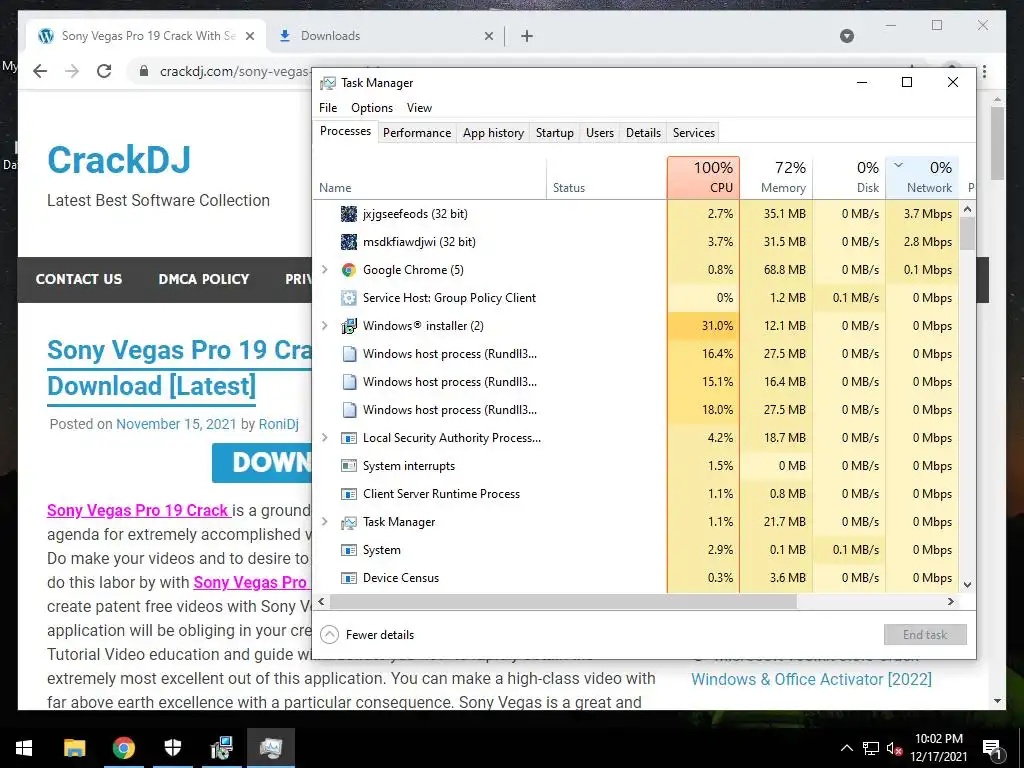This screenshot has height=768, width=1024.
Task: Expand the Windows installer (2) group
Action: (325, 325)
